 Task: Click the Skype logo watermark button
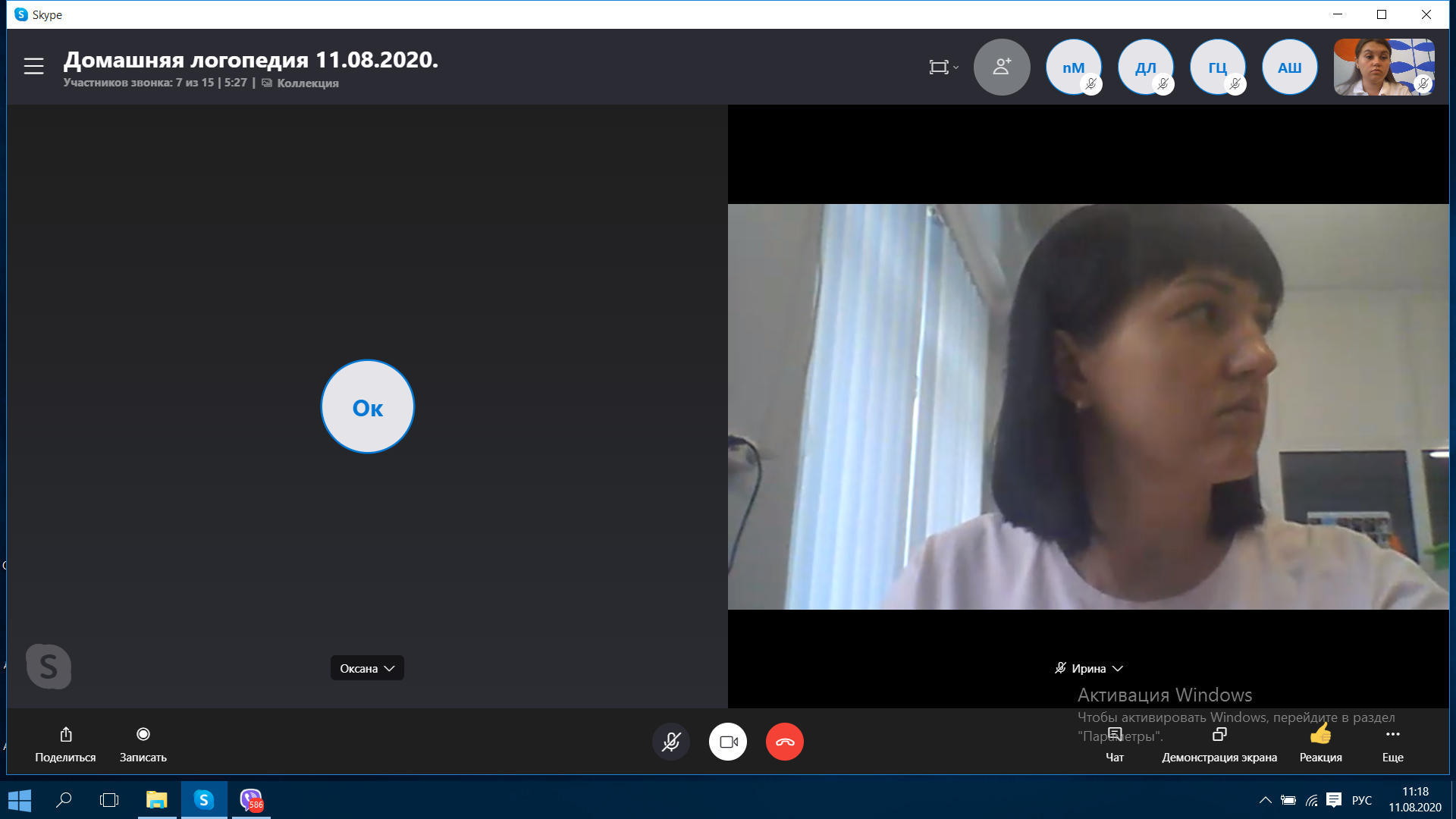pyautogui.click(x=49, y=667)
